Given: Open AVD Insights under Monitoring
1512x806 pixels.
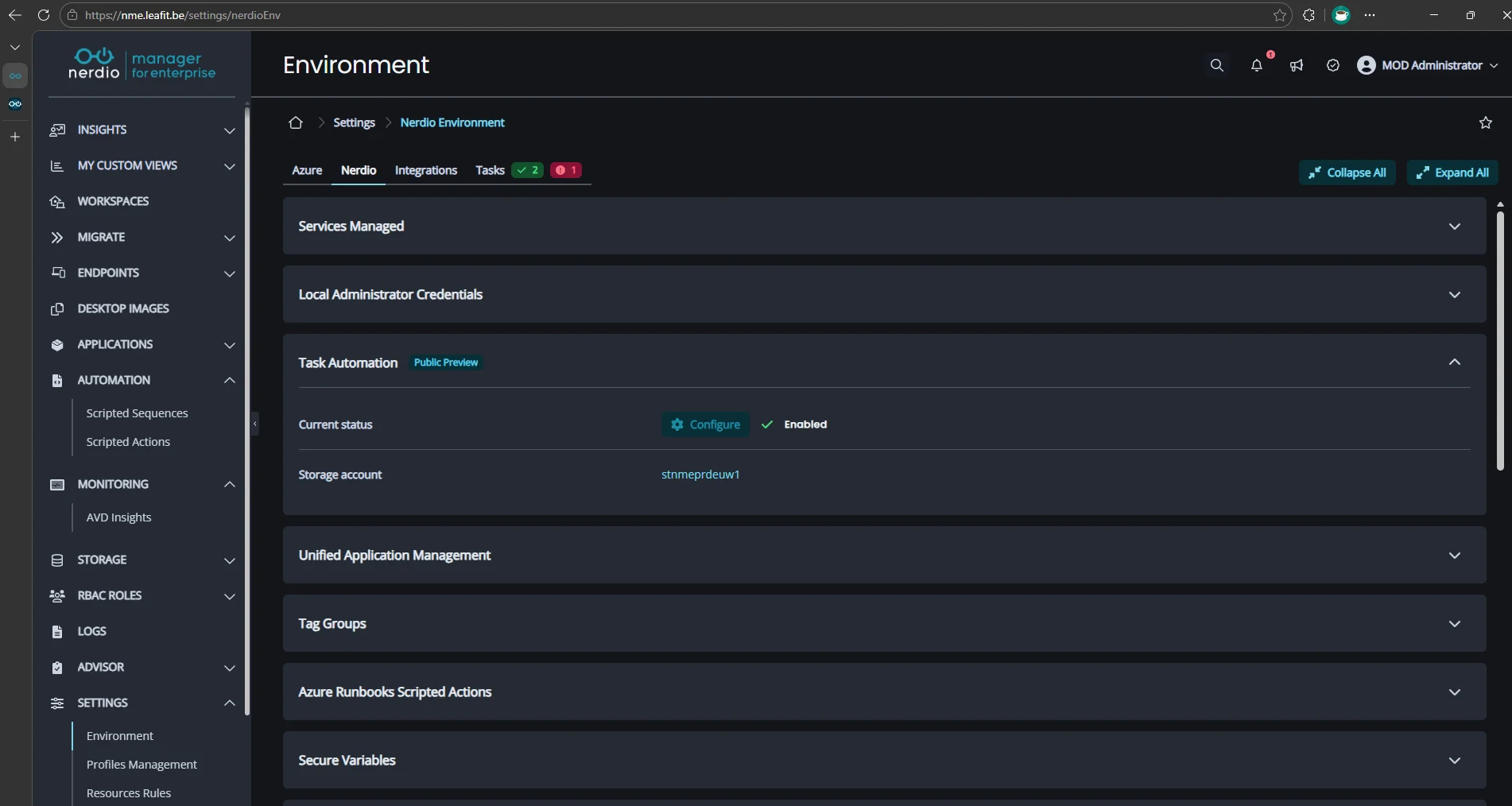Looking at the screenshot, I should click(119, 517).
